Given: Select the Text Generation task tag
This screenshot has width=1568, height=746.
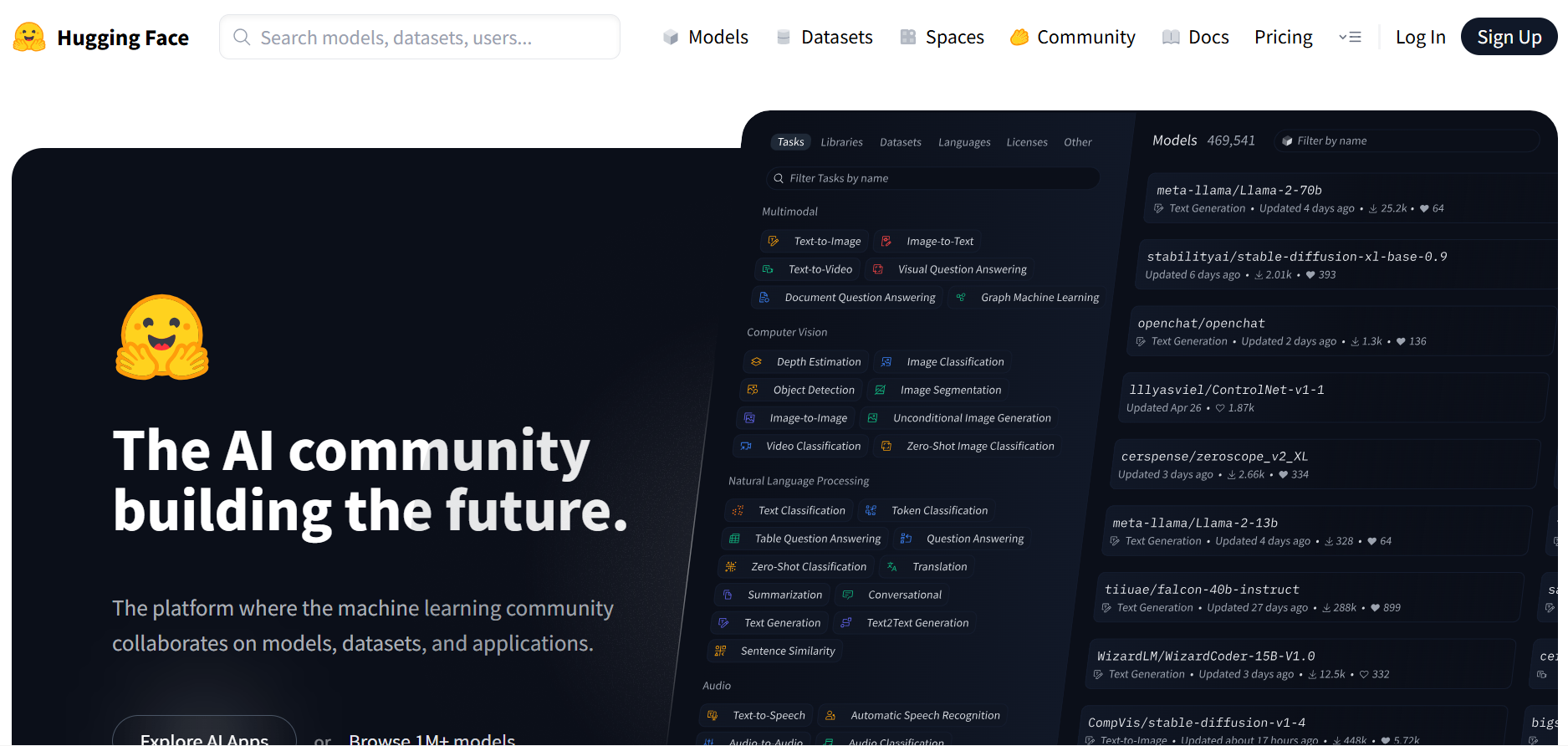Looking at the screenshot, I should click(x=769, y=622).
